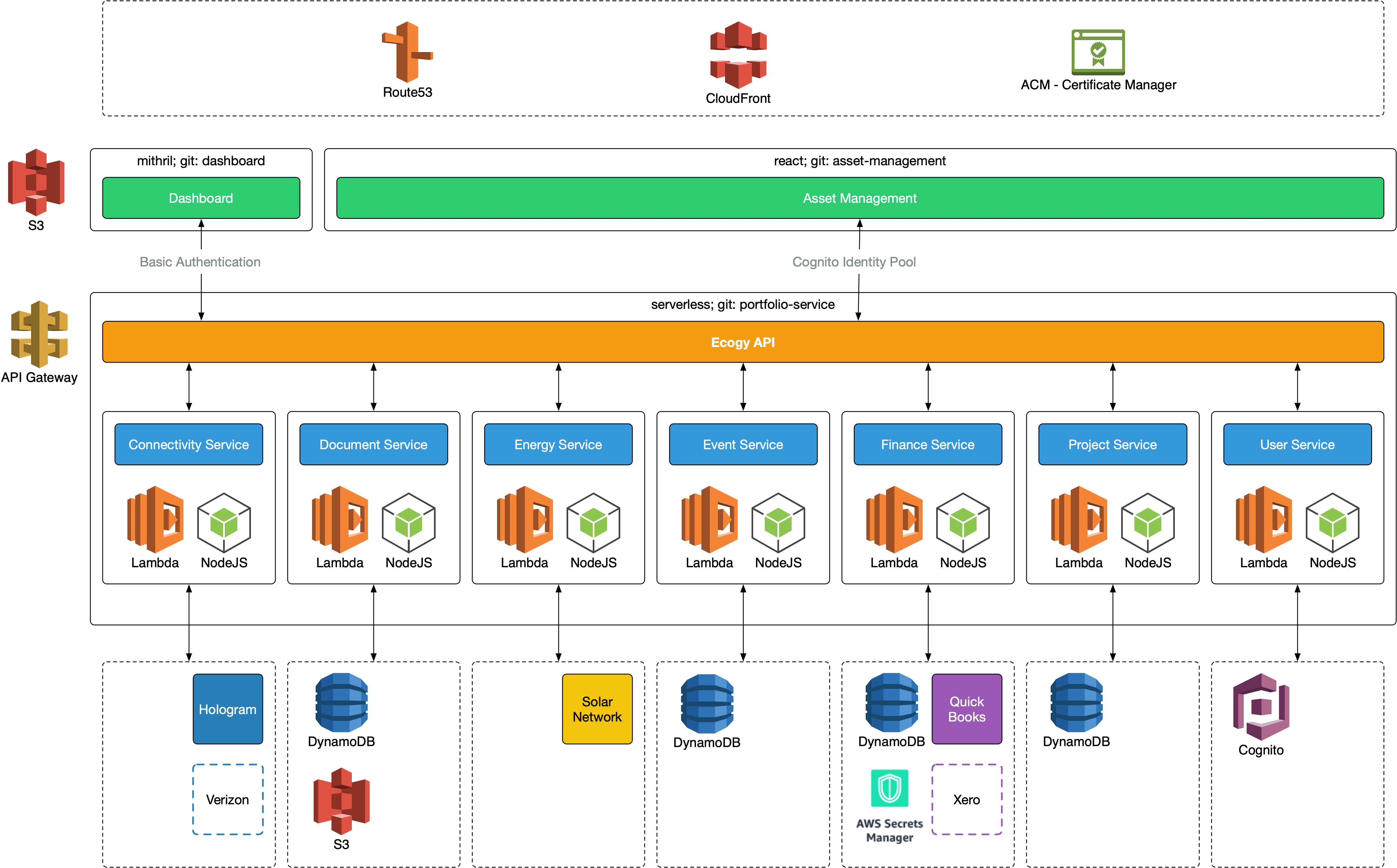Click the 'Basic Authentication' label
The width and height of the screenshot is (1397, 868).
[200, 262]
